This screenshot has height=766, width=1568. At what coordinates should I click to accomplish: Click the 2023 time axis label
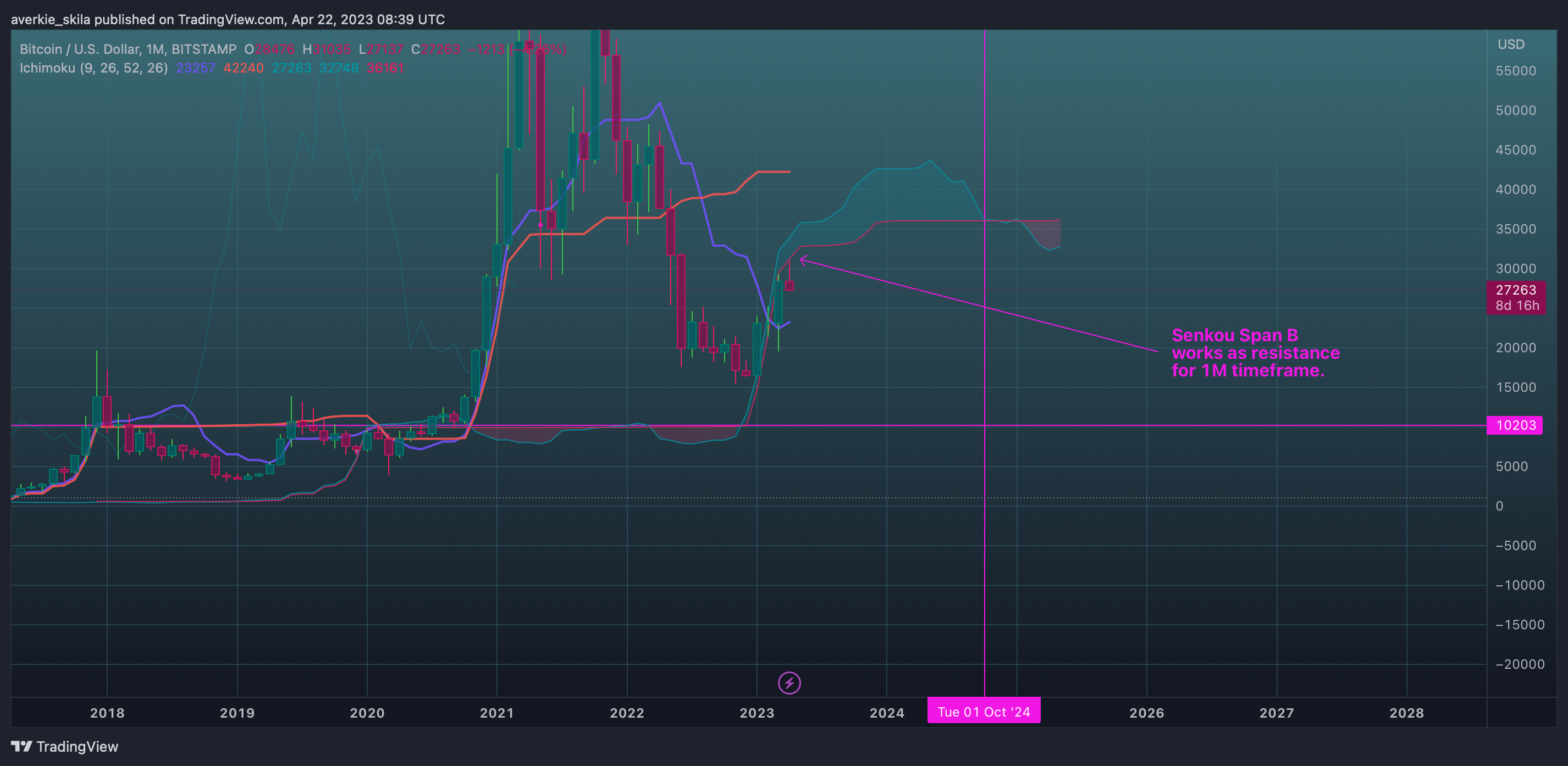(757, 713)
